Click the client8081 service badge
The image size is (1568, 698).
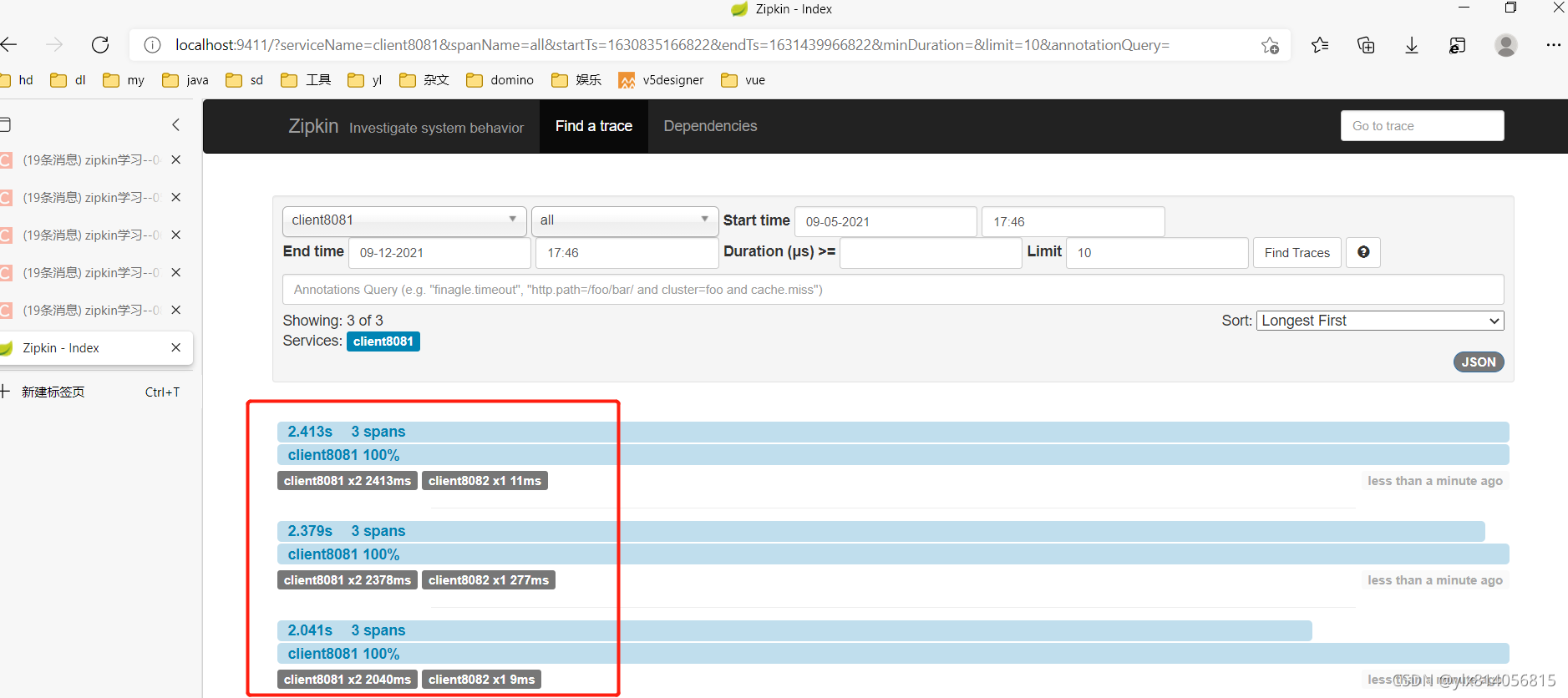pyautogui.click(x=383, y=341)
